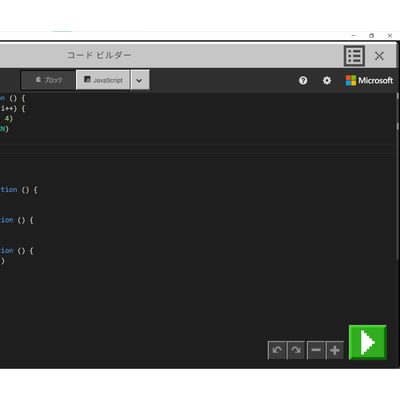Viewport: 400px width, 400px height.
Task: Minimize the outer window
Action: tap(354, 35)
